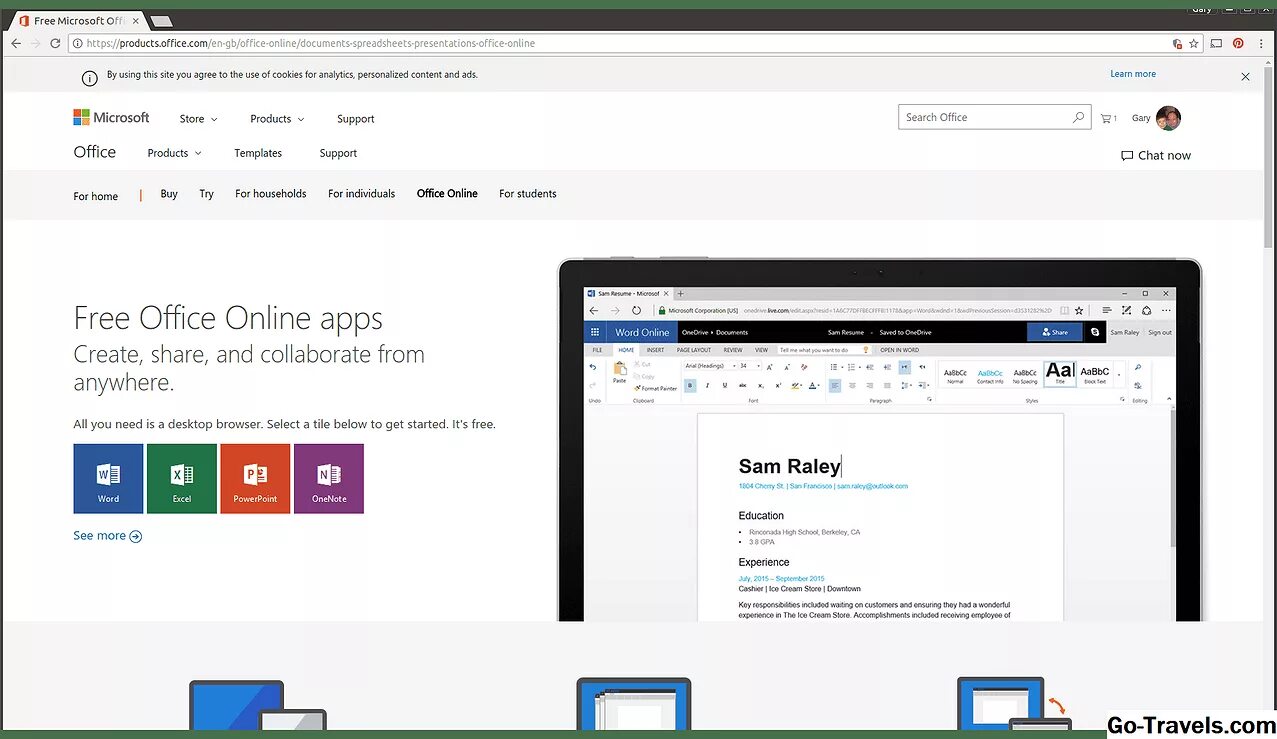Click the search magnifier icon

1078,117
